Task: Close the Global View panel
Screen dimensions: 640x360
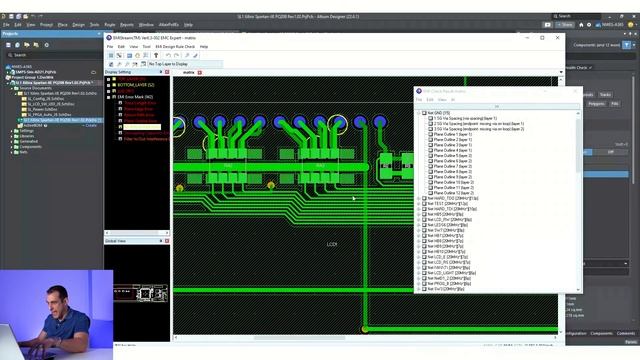Action: pyautogui.click(x=167, y=241)
